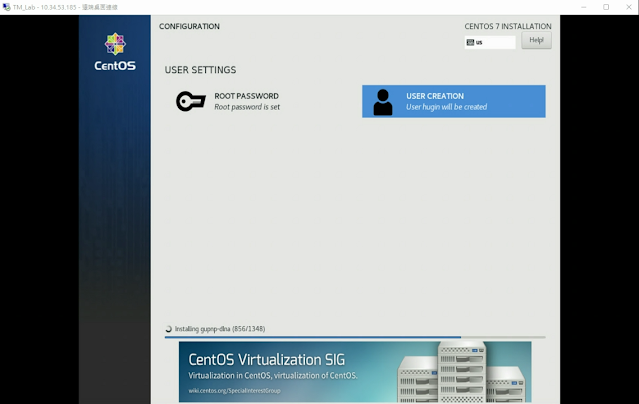This screenshot has height=404, width=639.
Task: Open USER CREATION settings
Action: [x=454, y=102]
